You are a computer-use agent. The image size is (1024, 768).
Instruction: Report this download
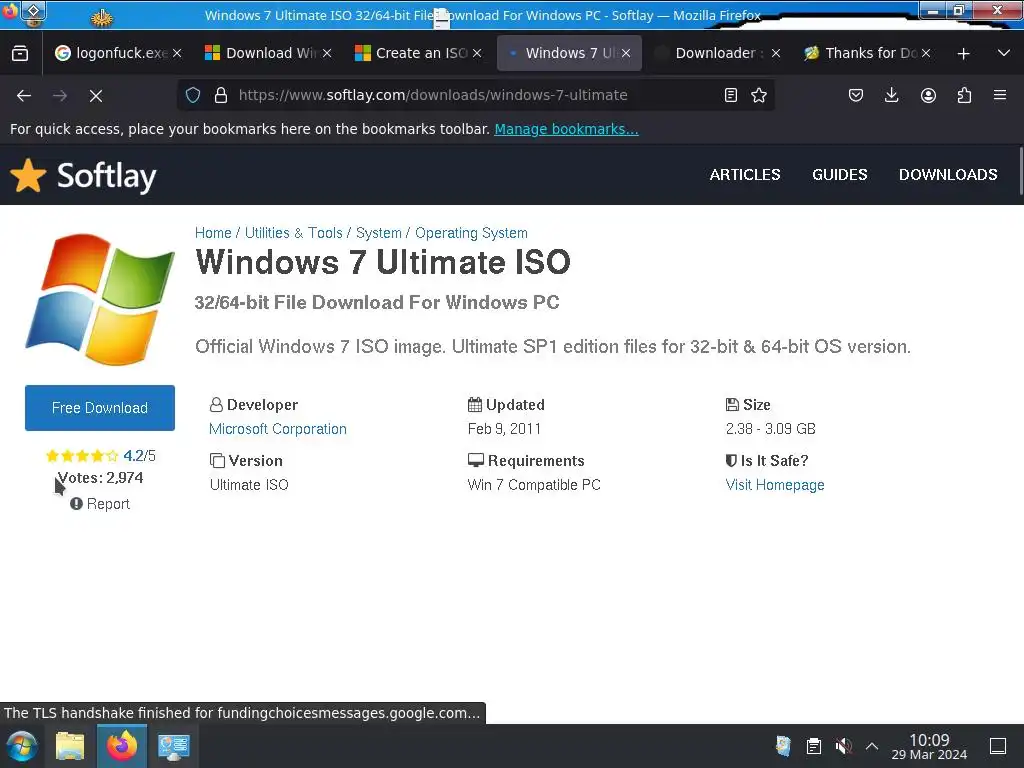click(100, 504)
